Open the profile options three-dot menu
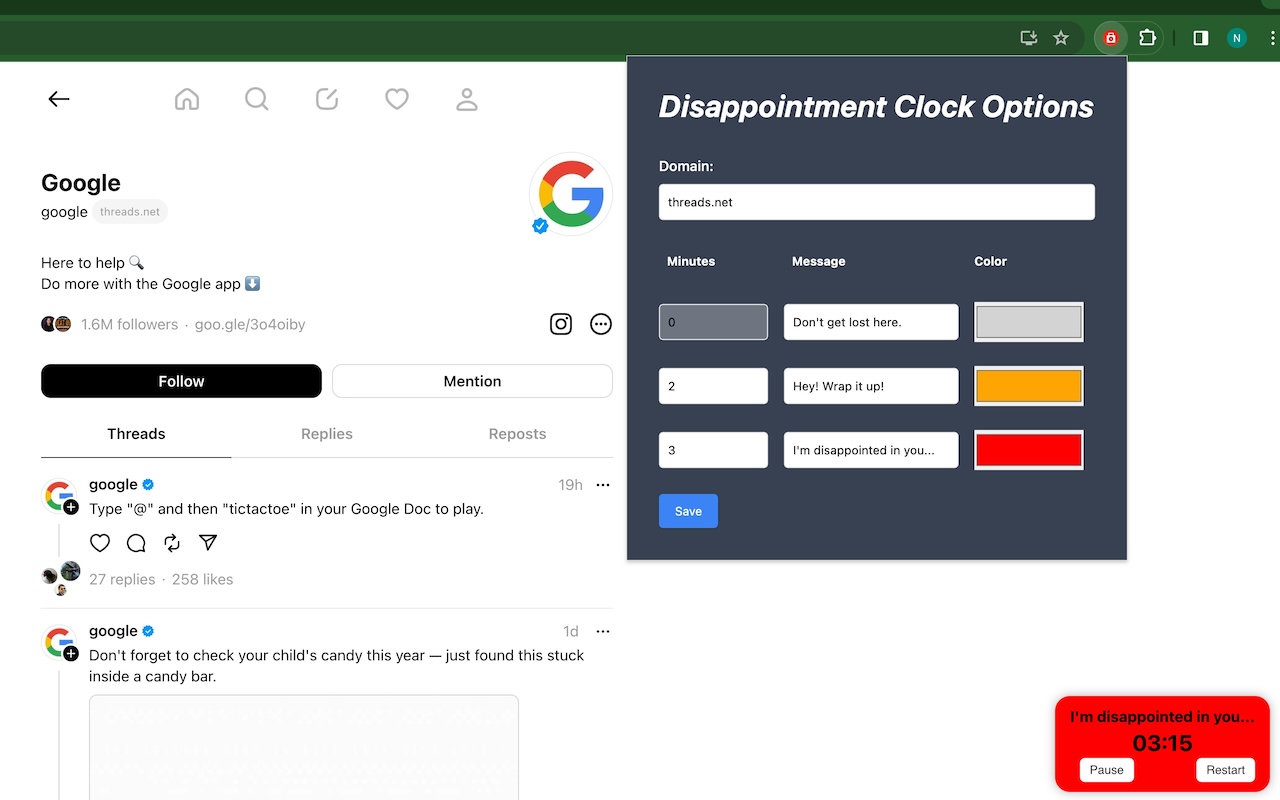 tap(600, 323)
